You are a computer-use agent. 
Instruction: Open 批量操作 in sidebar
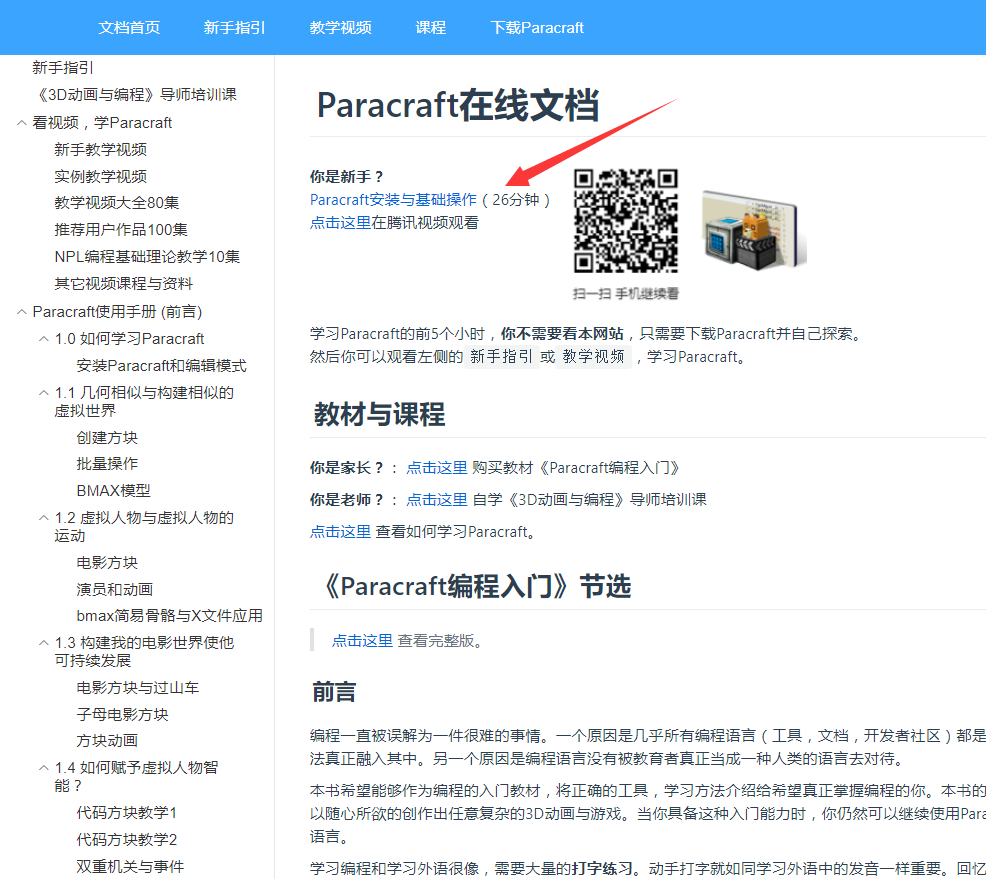107,464
